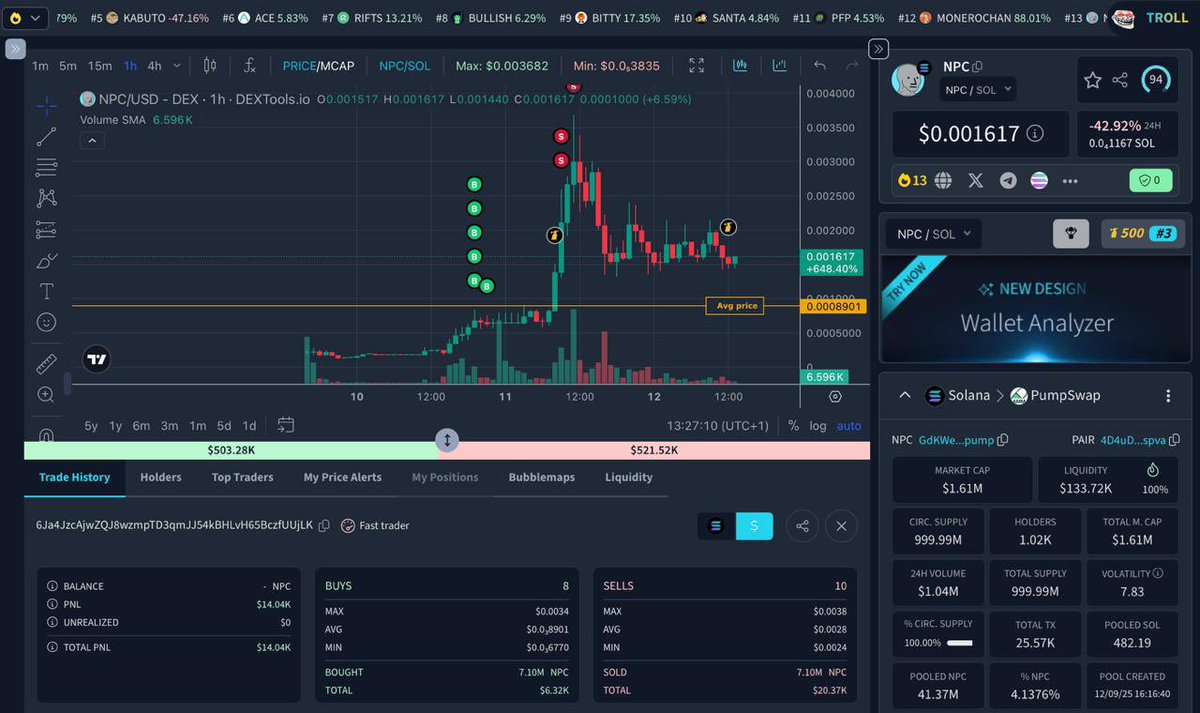Open chart settings gear icon
1200x713 pixels.
(x=835, y=396)
